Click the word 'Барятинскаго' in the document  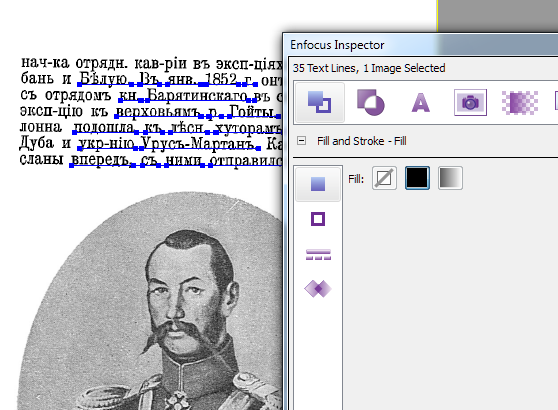coord(197,96)
